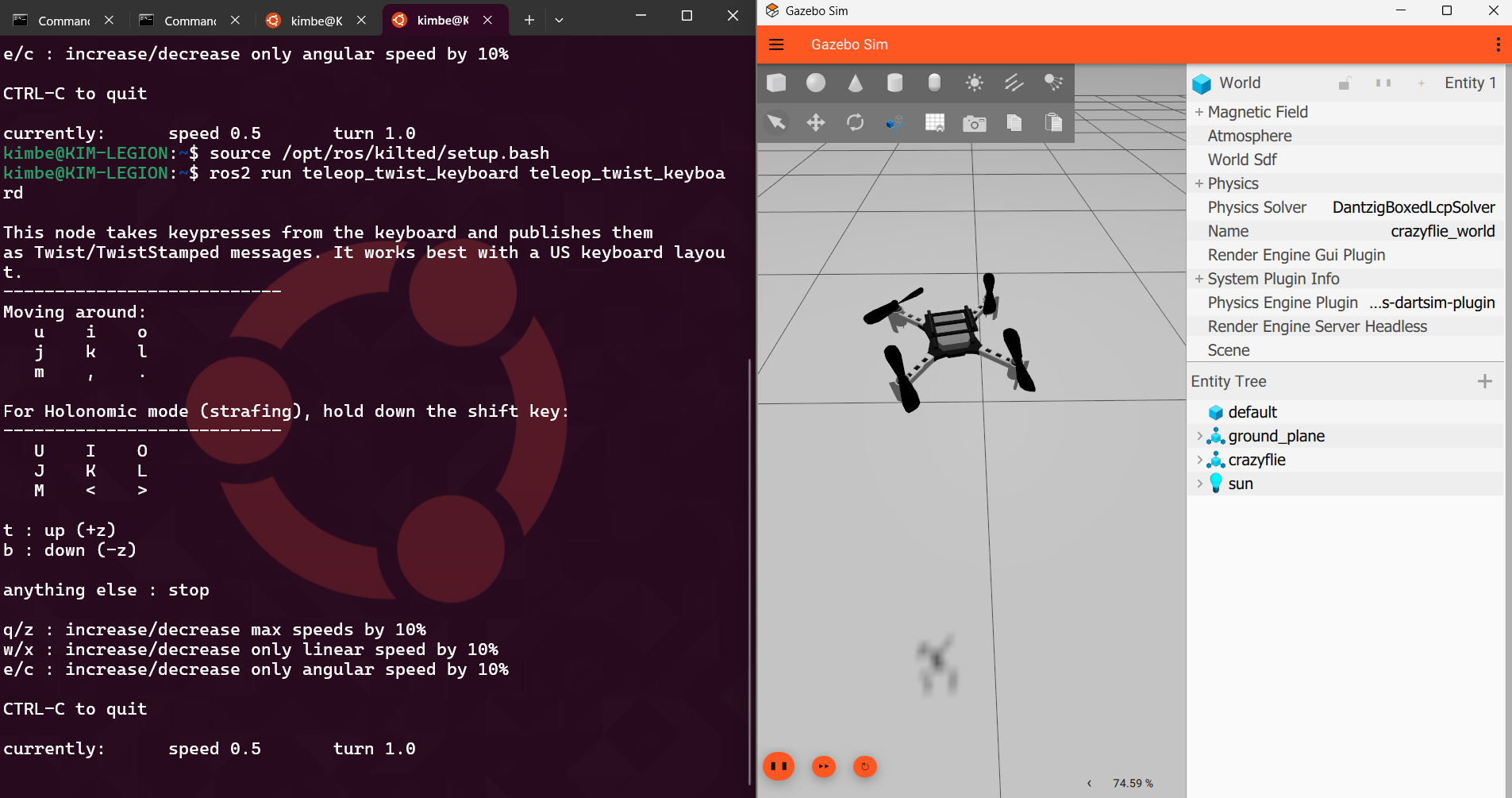Pause the Gazebo simulation

tap(779, 766)
